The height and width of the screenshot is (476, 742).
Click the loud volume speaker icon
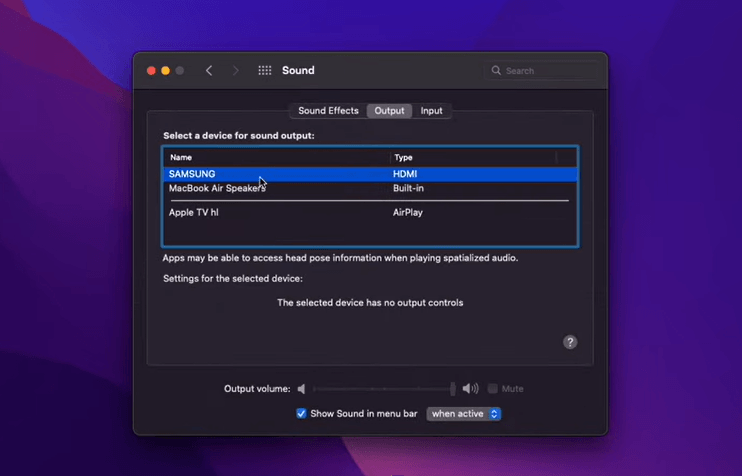coord(470,388)
